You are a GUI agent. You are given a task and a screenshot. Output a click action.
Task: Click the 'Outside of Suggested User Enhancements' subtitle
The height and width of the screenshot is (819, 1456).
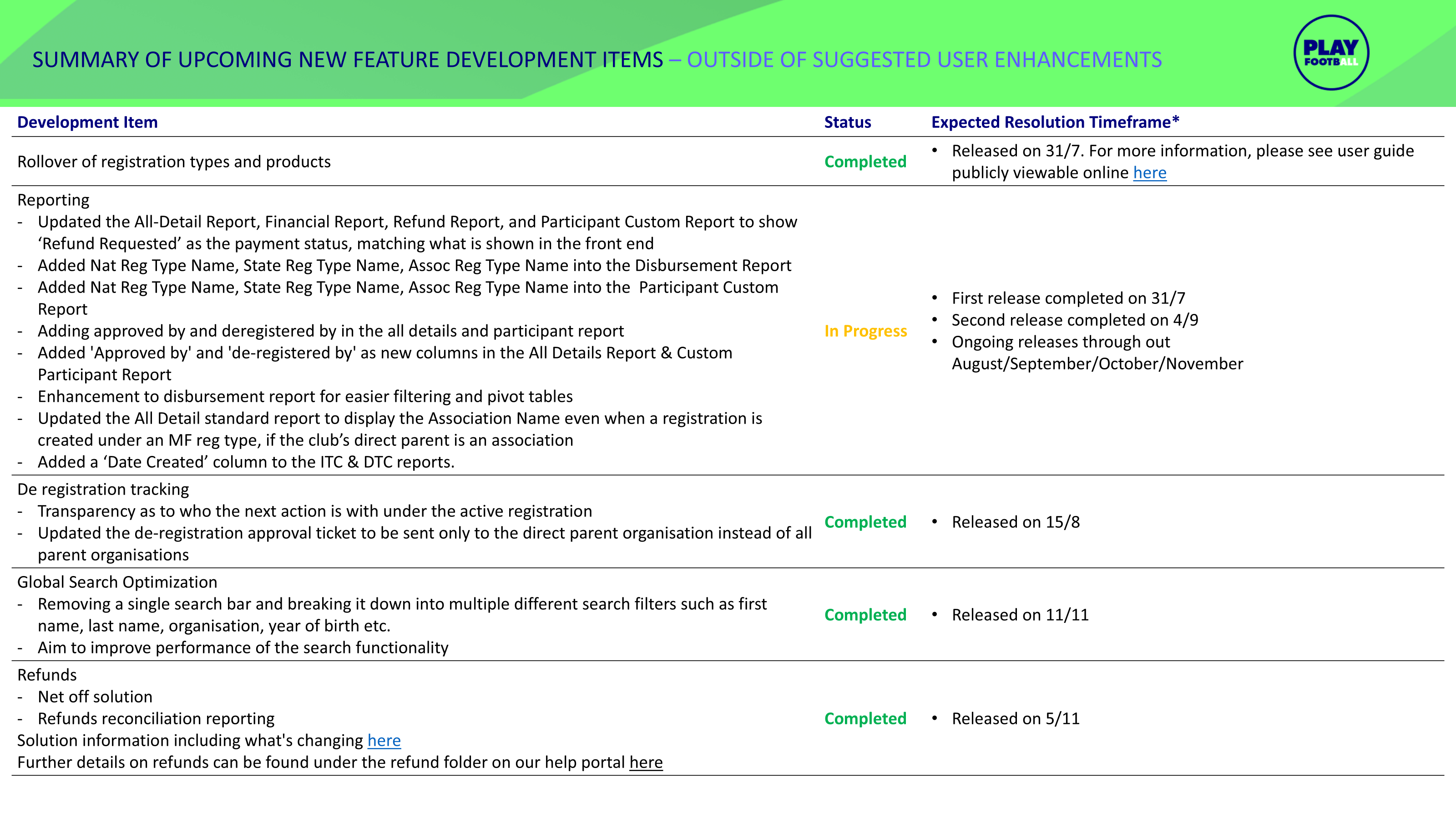924,60
